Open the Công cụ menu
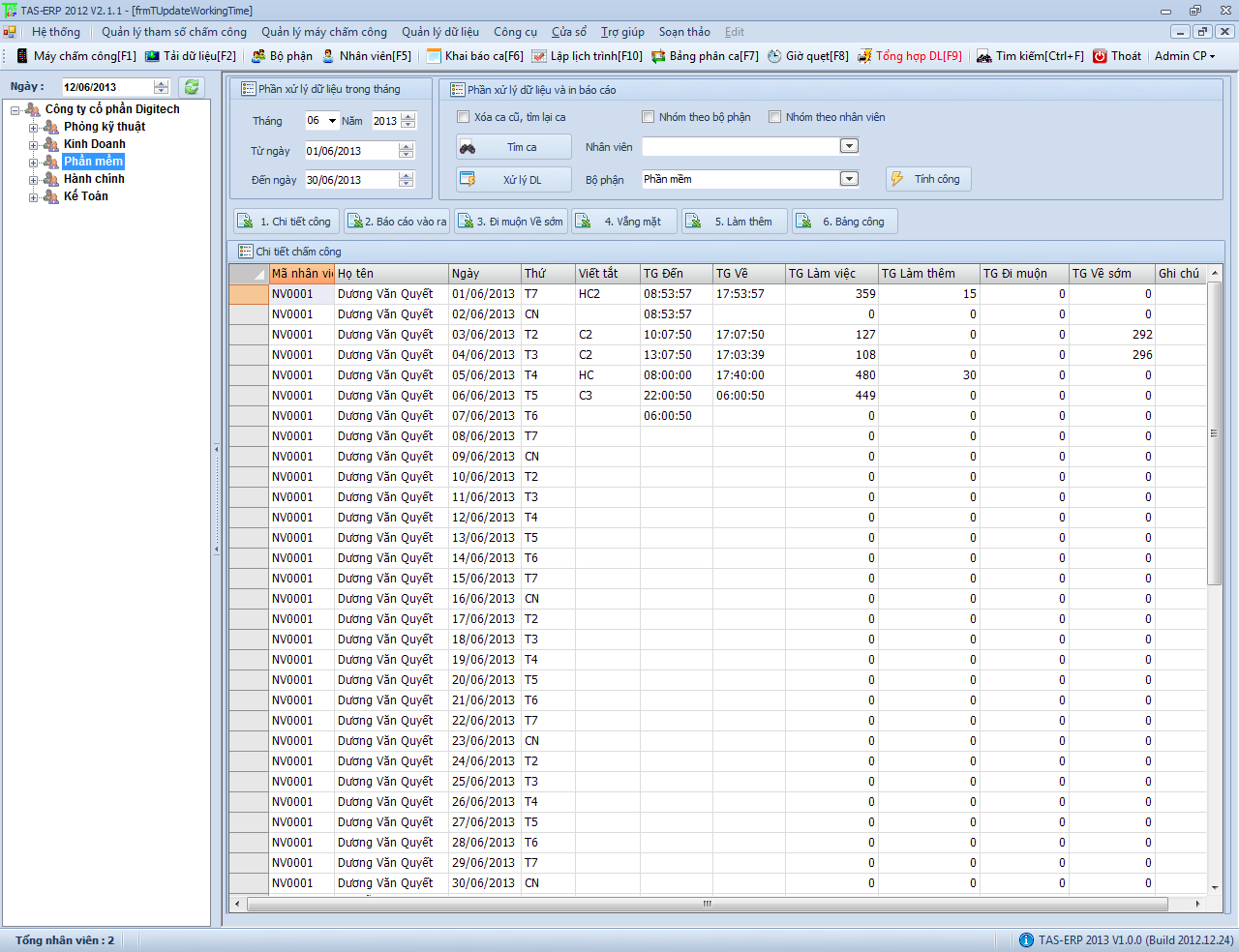1239x952 pixels. click(515, 32)
